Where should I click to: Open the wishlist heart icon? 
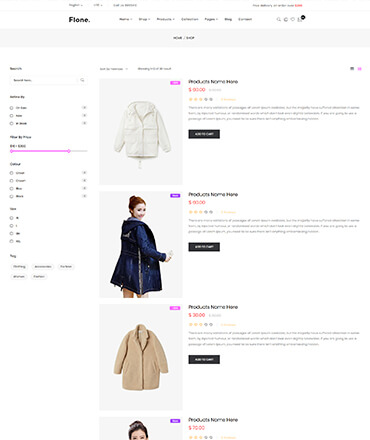(x=293, y=19)
